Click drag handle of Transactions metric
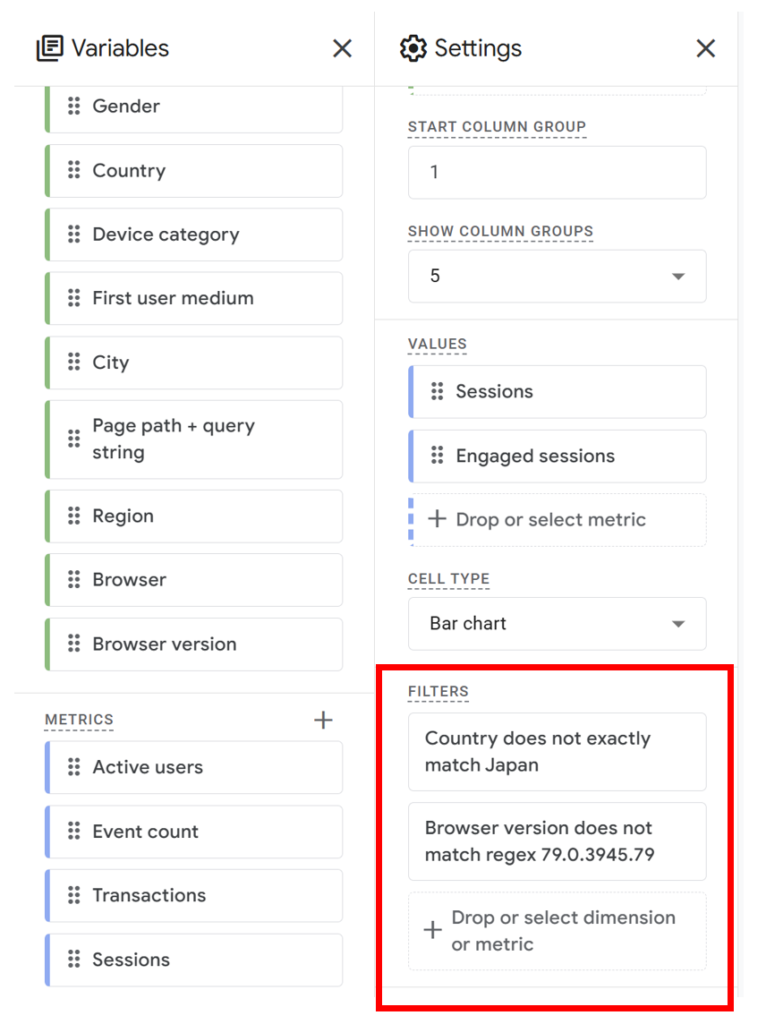The image size is (766, 1024). (x=74, y=895)
